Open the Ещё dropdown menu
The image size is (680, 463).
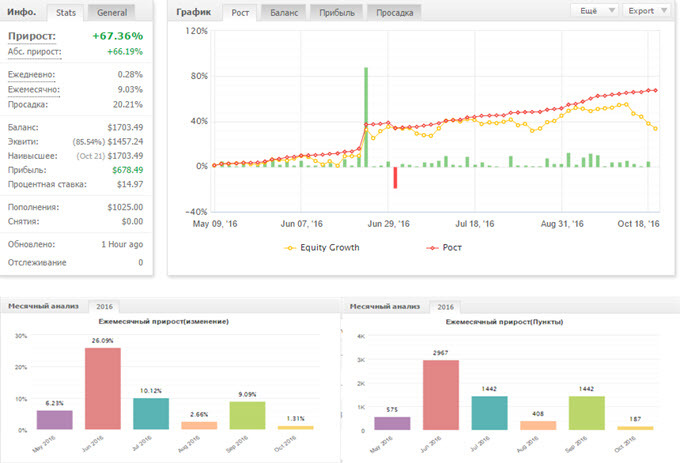(x=595, y=11)
